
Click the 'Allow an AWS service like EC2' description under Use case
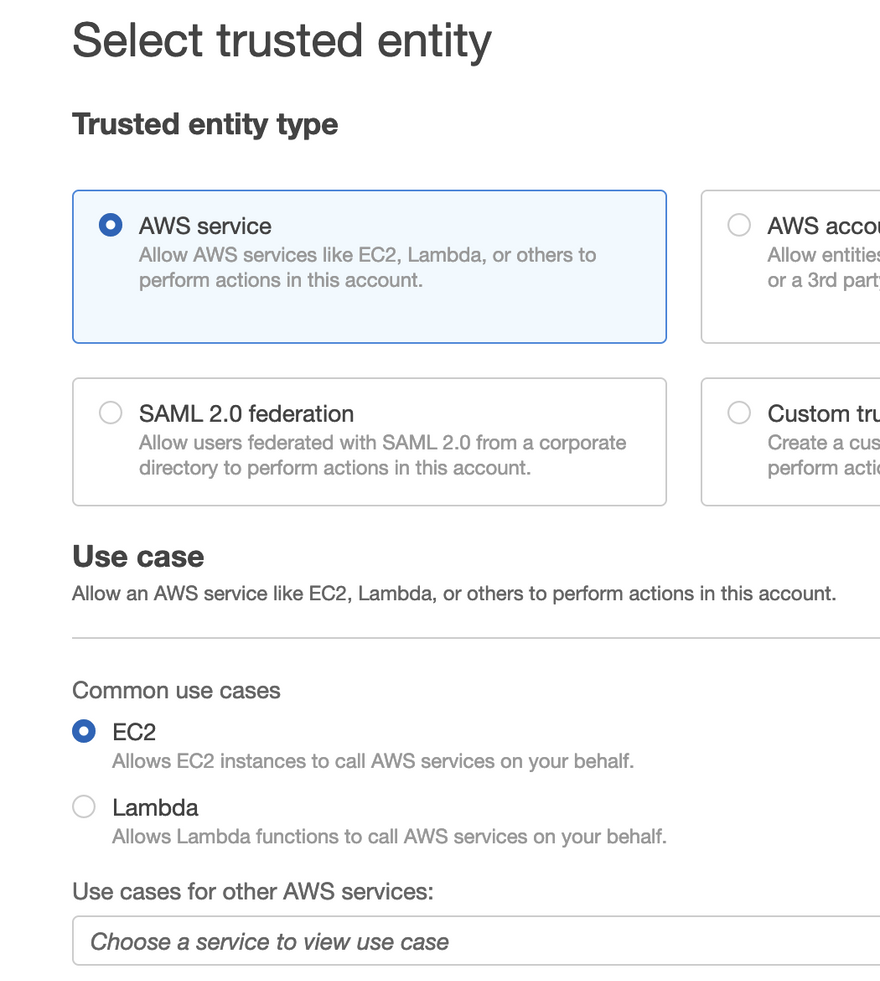coord(454,593)
